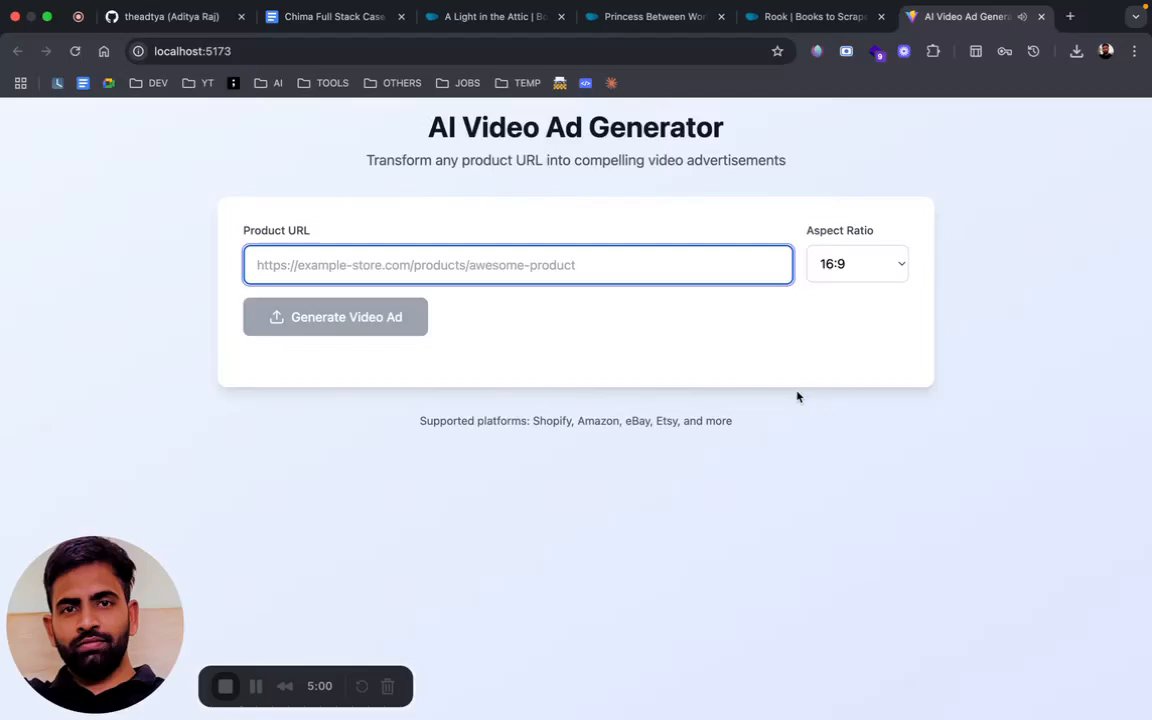Click the rewind recording button
This screenshot has width=1152, height=720.
point(285,686)
